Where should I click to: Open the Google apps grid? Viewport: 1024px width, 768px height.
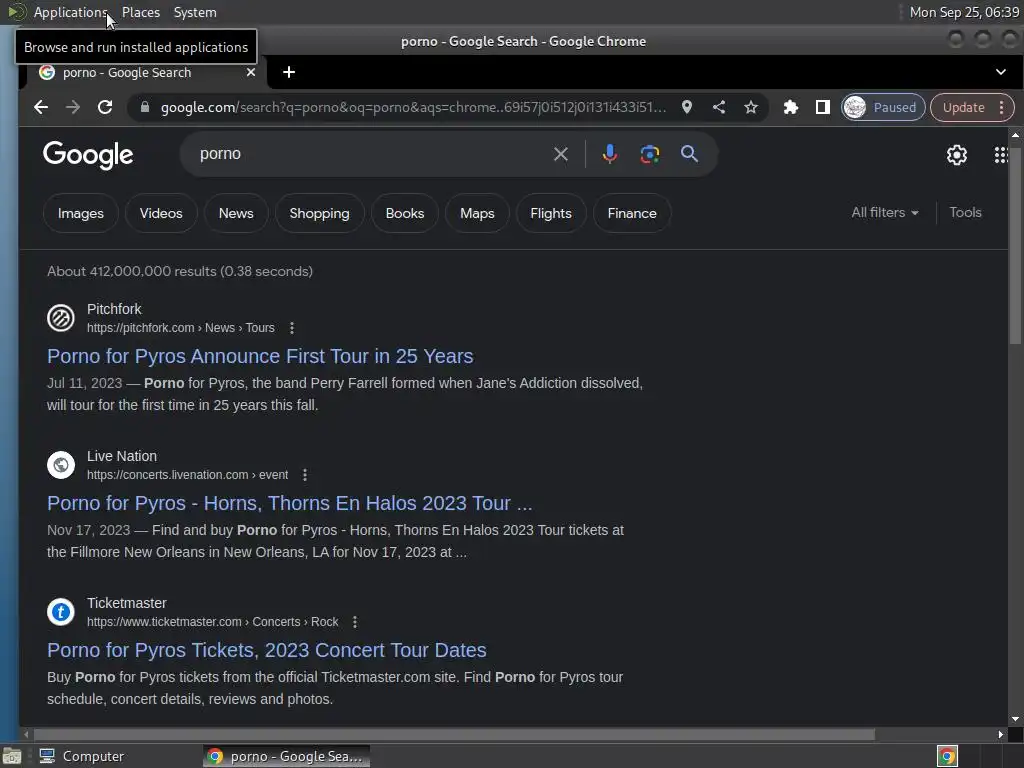click(x=1001, y=155)
